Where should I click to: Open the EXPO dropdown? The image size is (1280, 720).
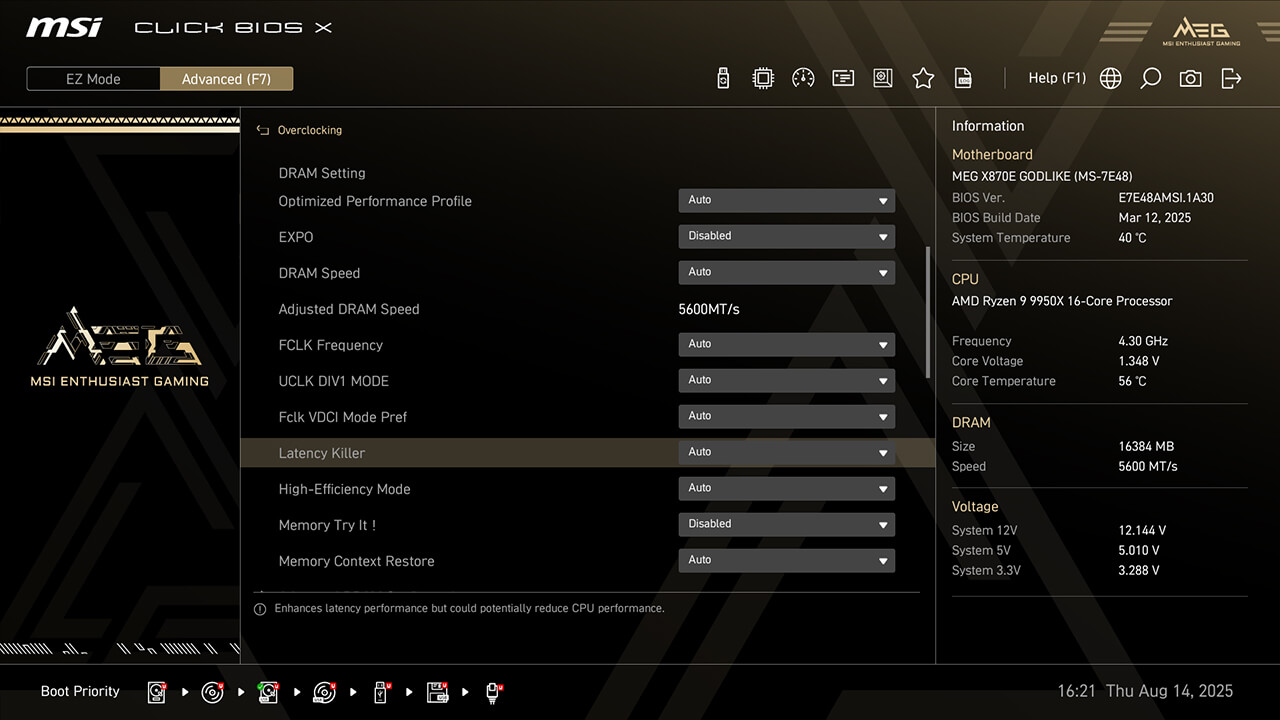pyautogui.click(x=786, y=237)
